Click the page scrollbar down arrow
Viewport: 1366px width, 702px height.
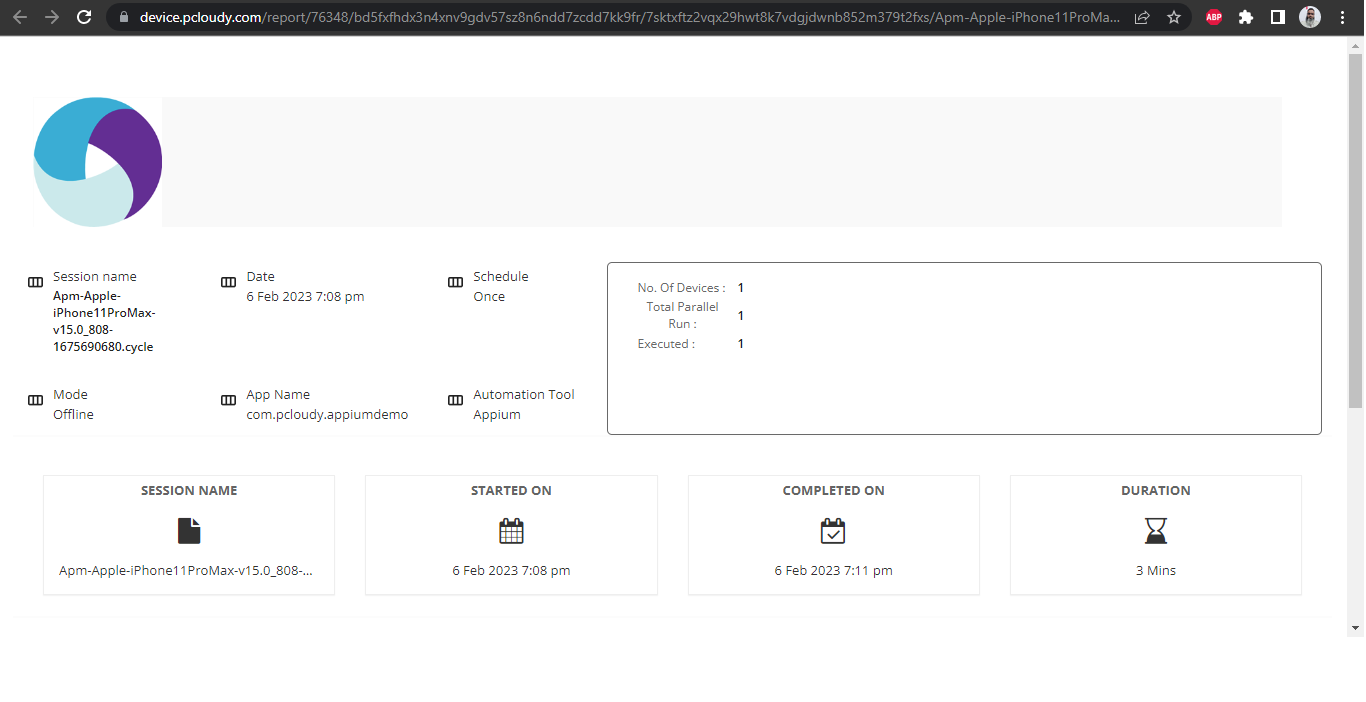coord(1355,628)
